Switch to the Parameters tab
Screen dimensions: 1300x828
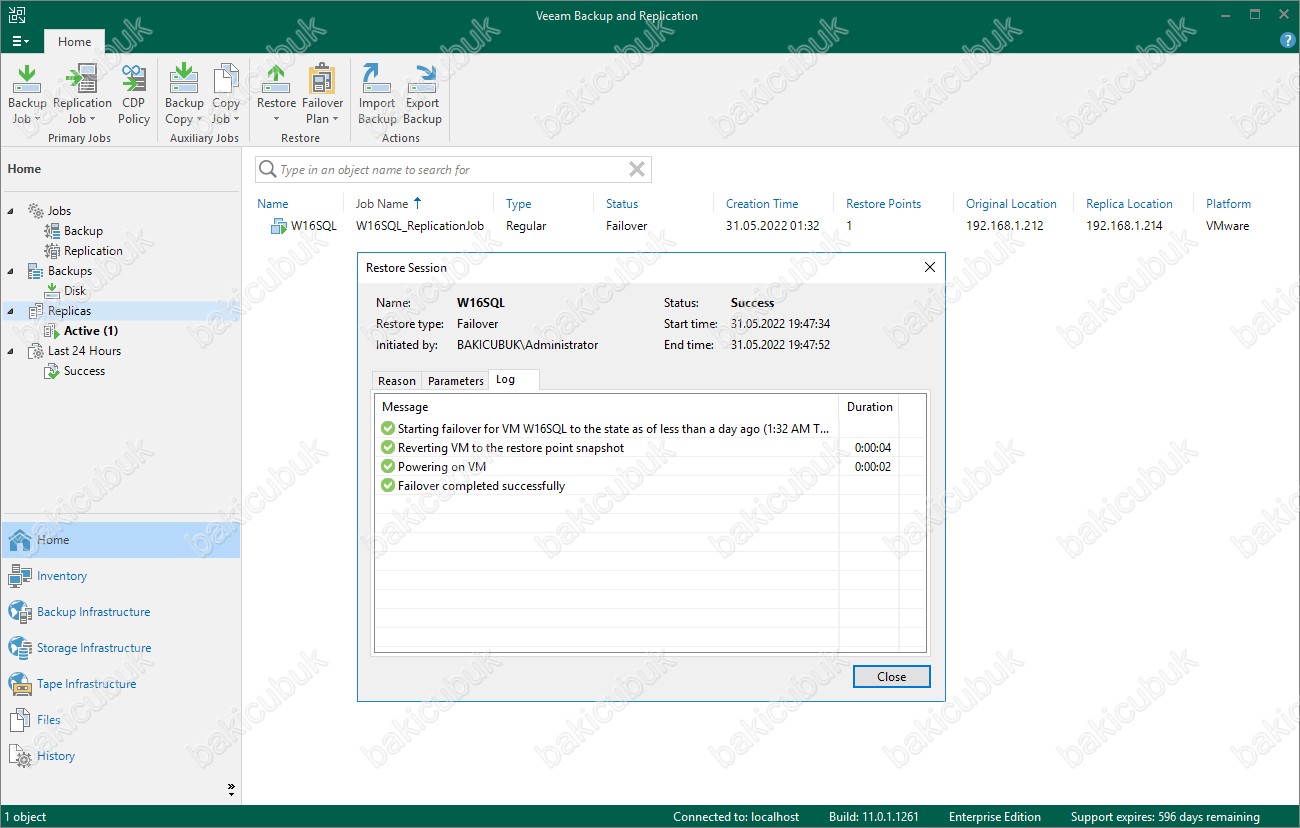[455, 381]
